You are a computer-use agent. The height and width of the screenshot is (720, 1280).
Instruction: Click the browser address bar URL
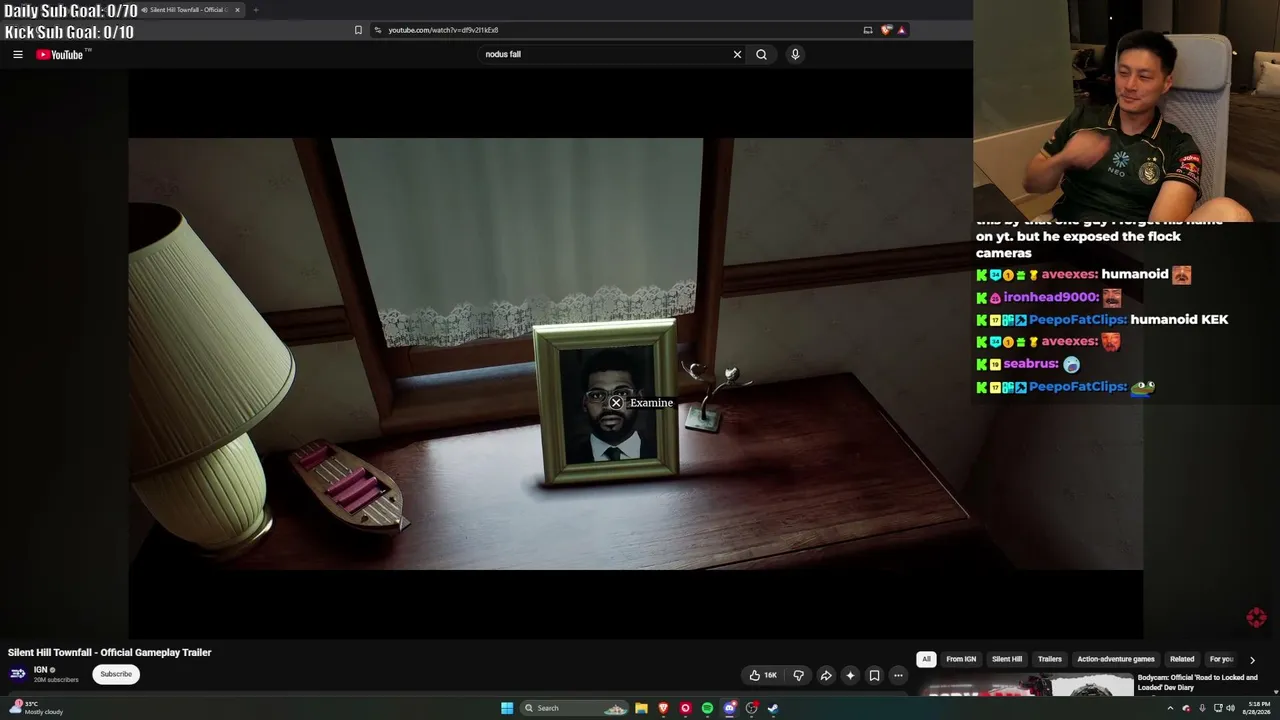[x=443, y=30]
